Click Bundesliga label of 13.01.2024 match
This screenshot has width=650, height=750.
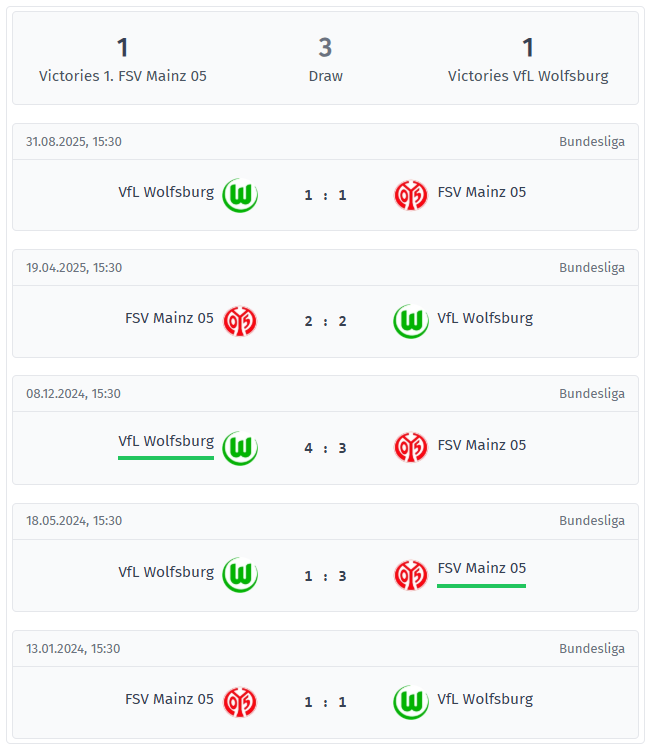591,648
